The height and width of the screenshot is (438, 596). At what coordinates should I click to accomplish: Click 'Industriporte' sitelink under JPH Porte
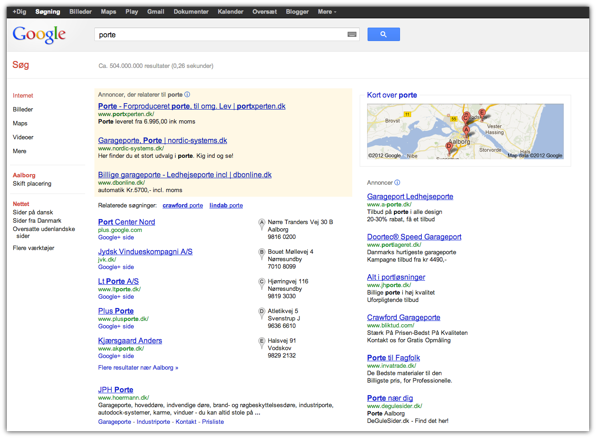153,422
